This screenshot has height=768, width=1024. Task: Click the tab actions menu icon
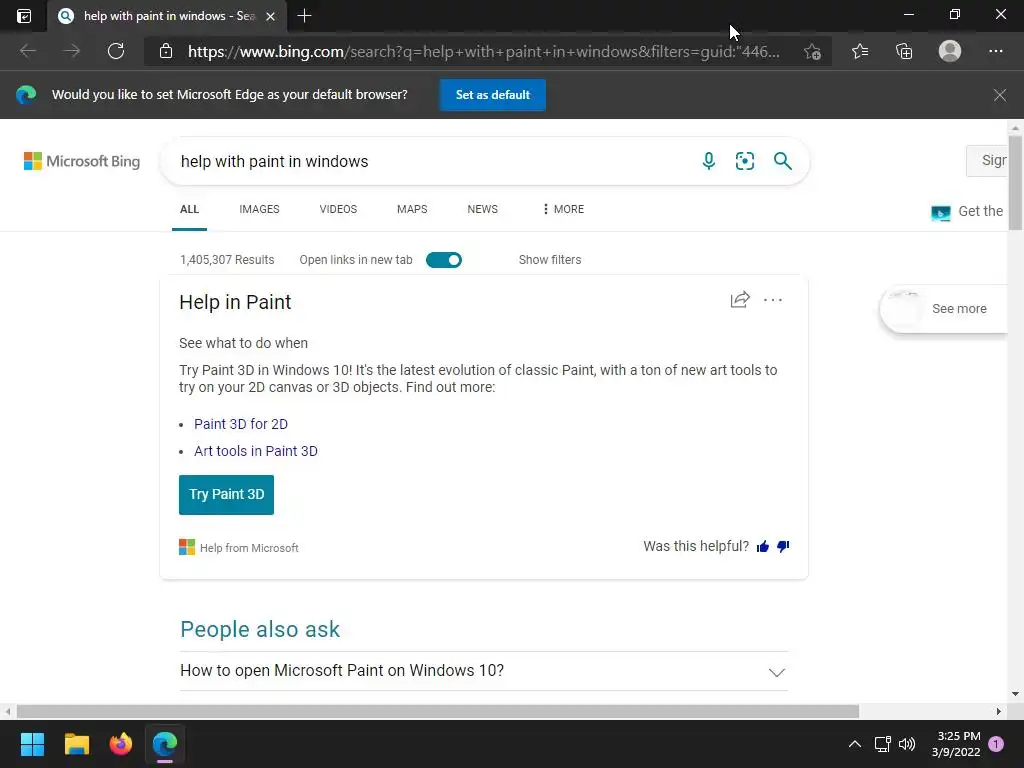coord(24,16)
